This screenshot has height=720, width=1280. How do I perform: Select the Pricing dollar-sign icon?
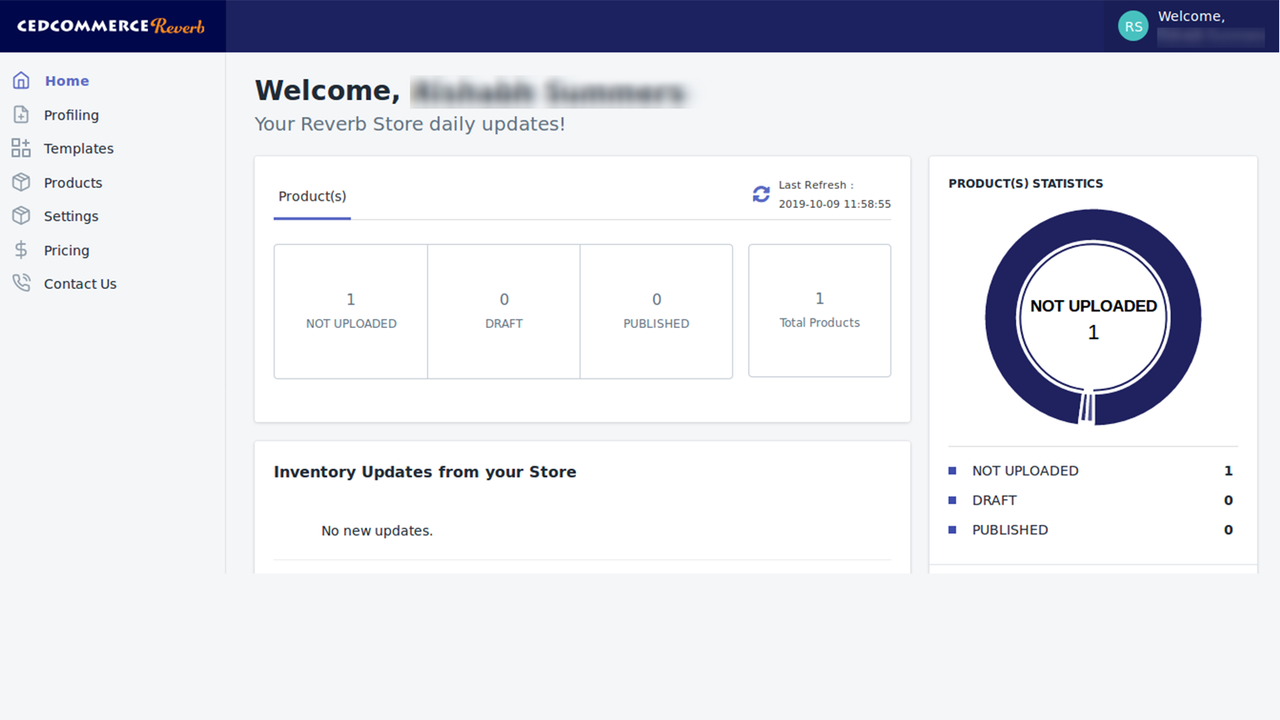(22, 249)
